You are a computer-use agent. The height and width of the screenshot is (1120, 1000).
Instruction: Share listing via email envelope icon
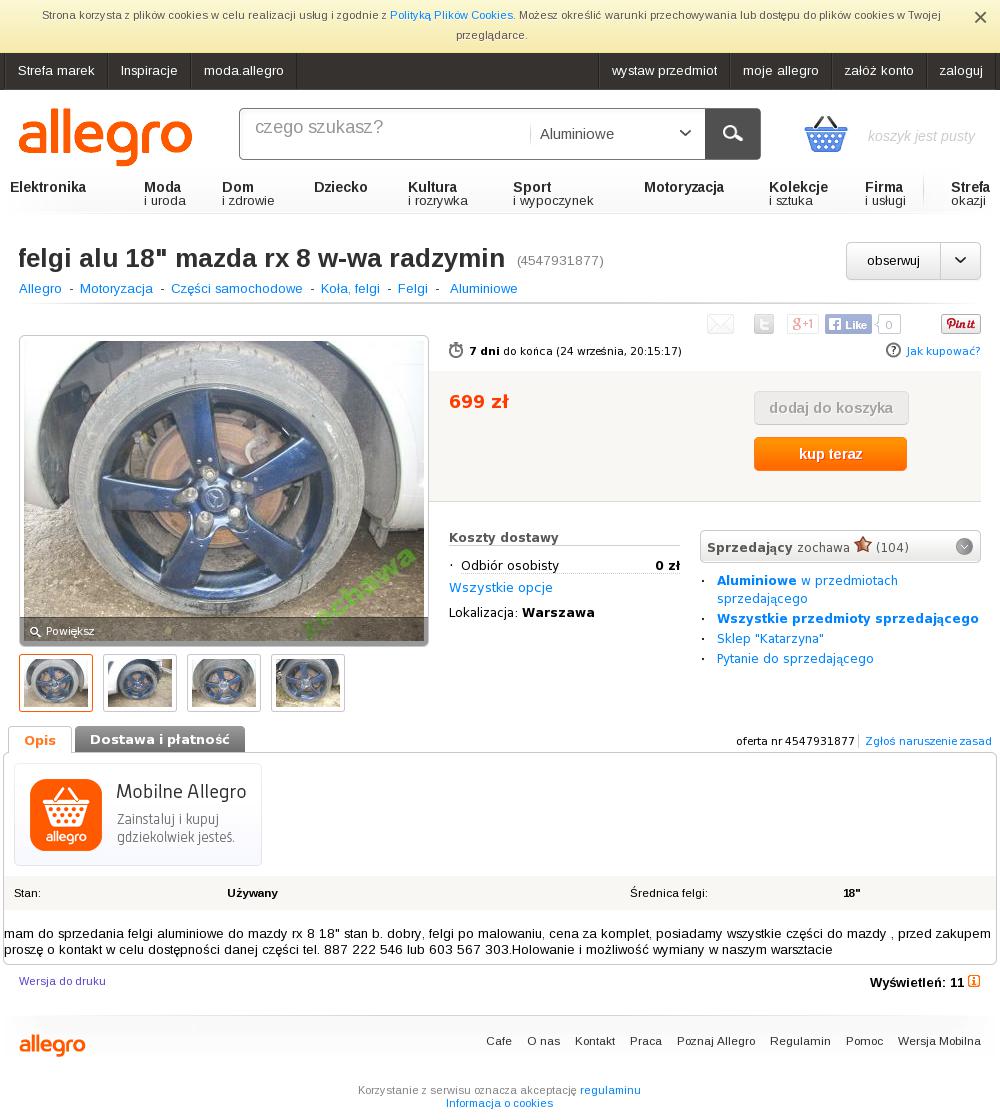tap(720, 324)
